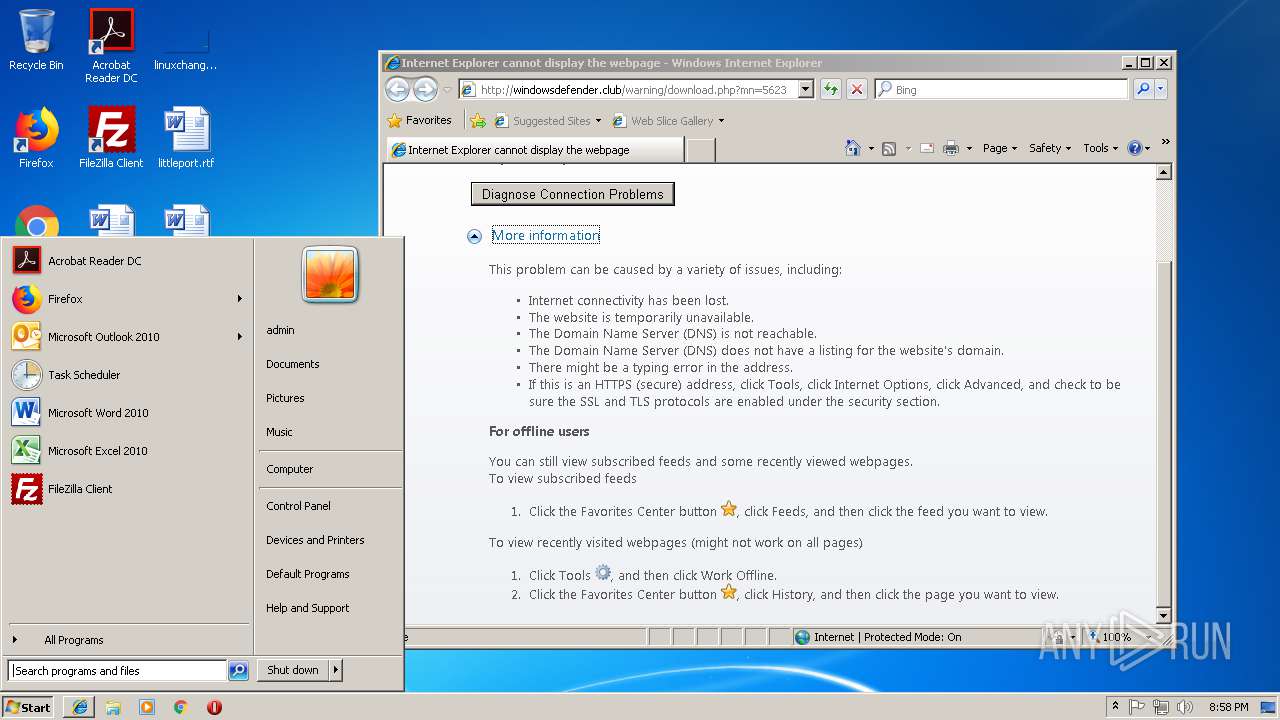The width and height of the screenshot is (1280, 720).
Task: Select littleport.rtf desktop file
Action: pyautogui.click(x=186, y=138)
